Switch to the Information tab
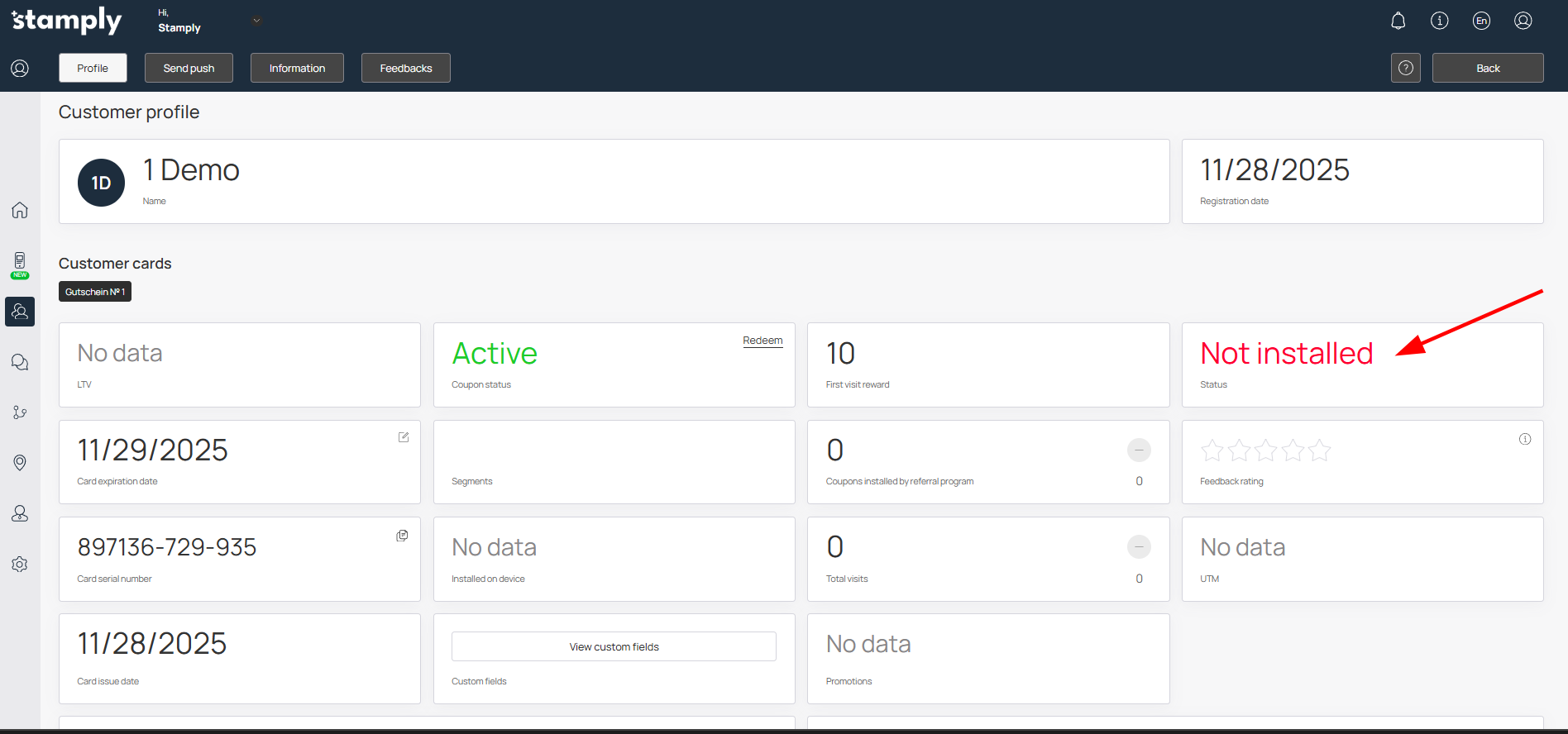Screen dimensions: 1568x734 [297, 68]
